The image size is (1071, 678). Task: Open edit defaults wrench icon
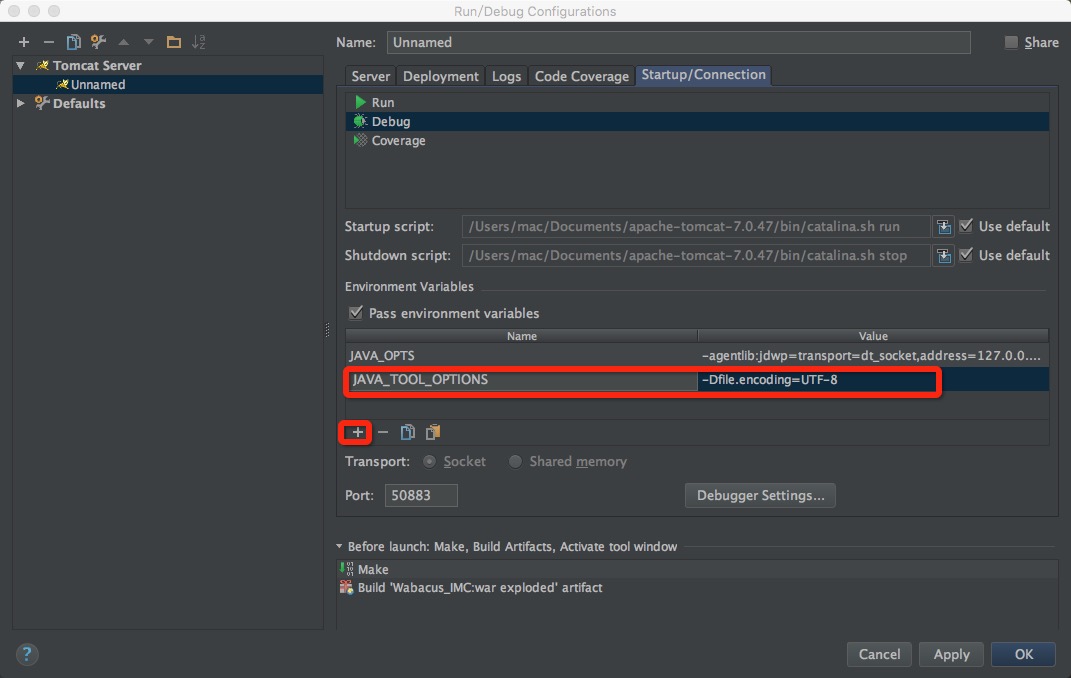coord(98,42)
